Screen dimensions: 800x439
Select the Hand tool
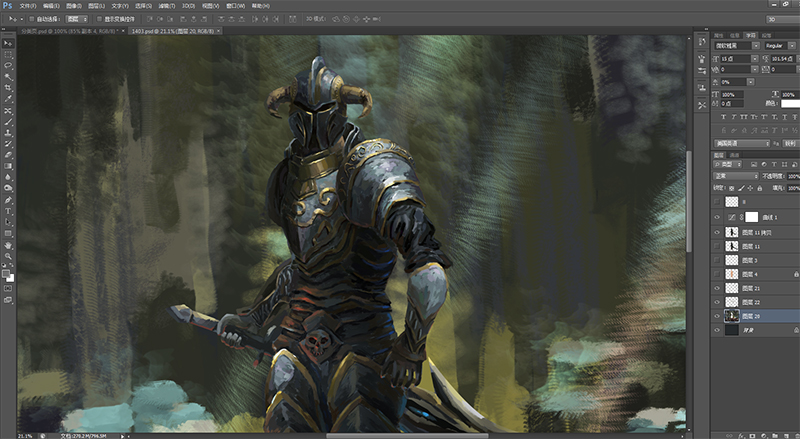click(x=8, y=246)
